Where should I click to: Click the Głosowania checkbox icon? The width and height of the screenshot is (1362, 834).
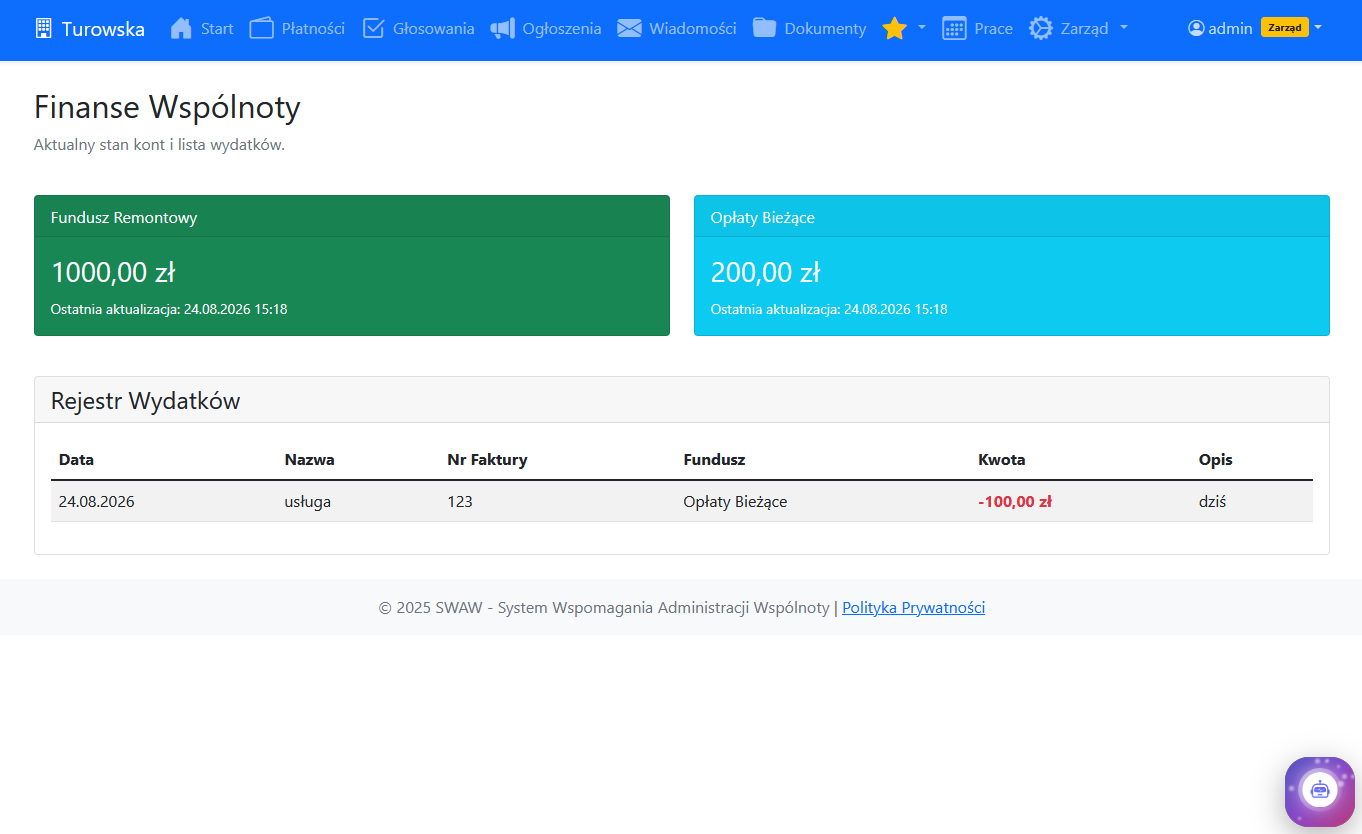click(373, 28)
